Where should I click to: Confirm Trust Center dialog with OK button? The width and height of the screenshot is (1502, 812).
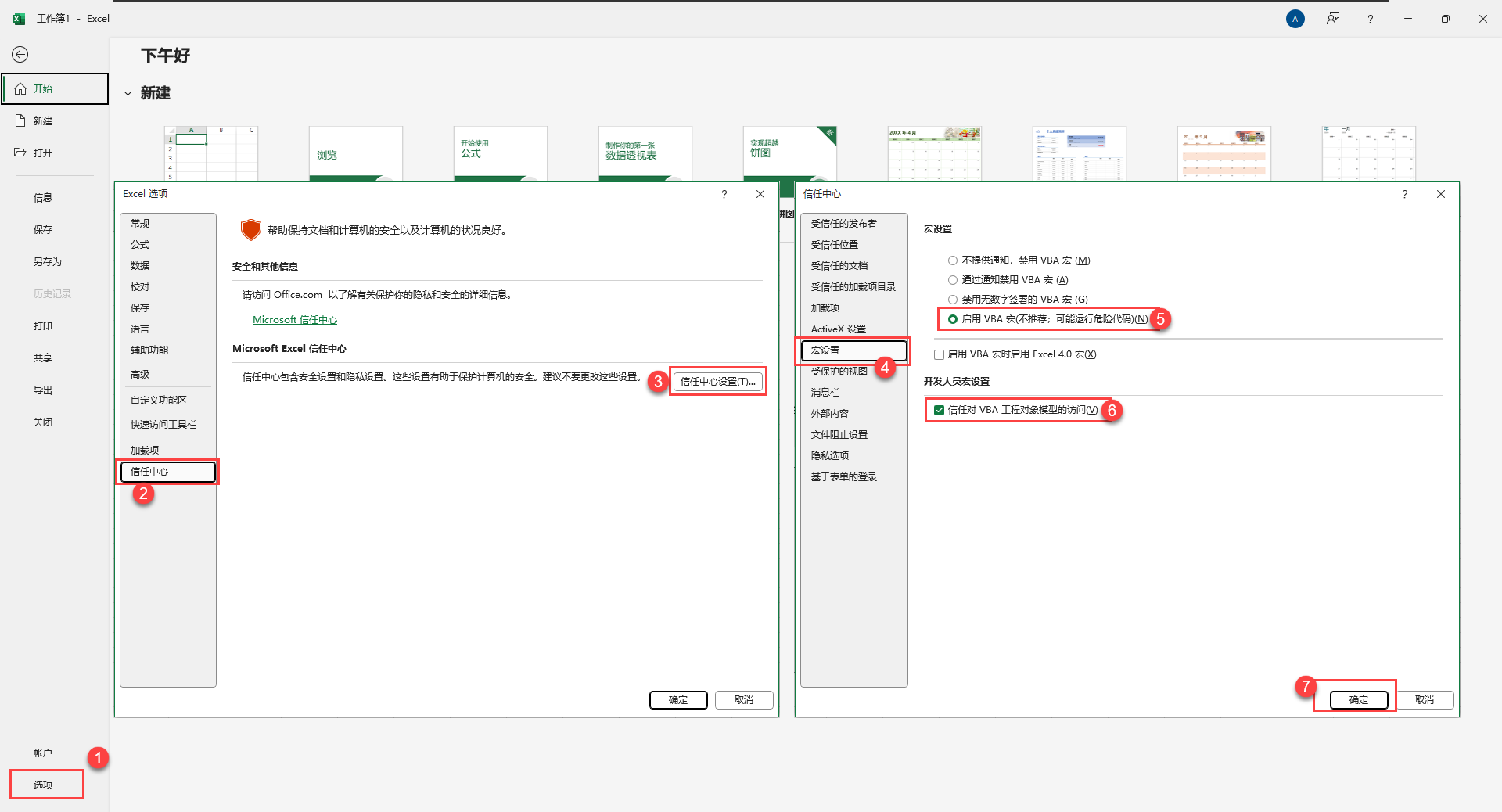1358,700
